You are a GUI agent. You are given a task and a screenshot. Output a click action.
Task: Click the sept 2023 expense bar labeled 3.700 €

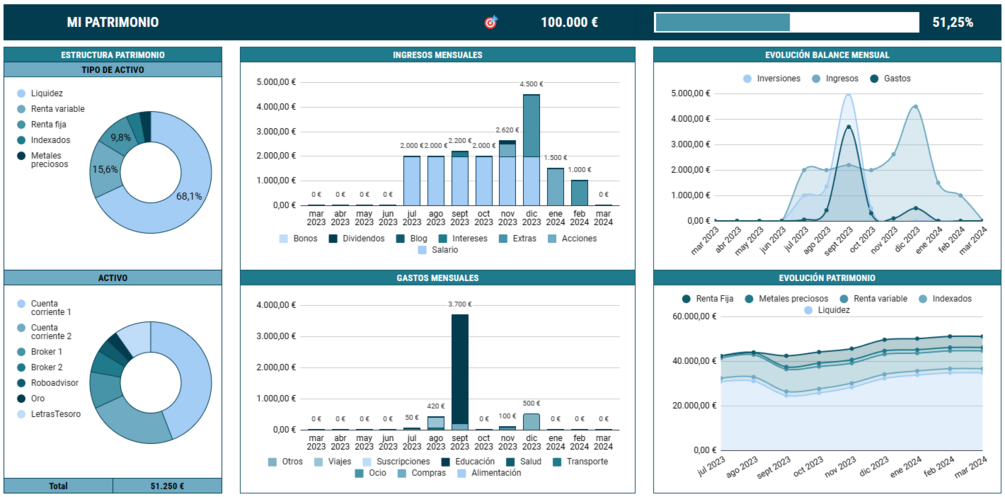coord(460,372)
